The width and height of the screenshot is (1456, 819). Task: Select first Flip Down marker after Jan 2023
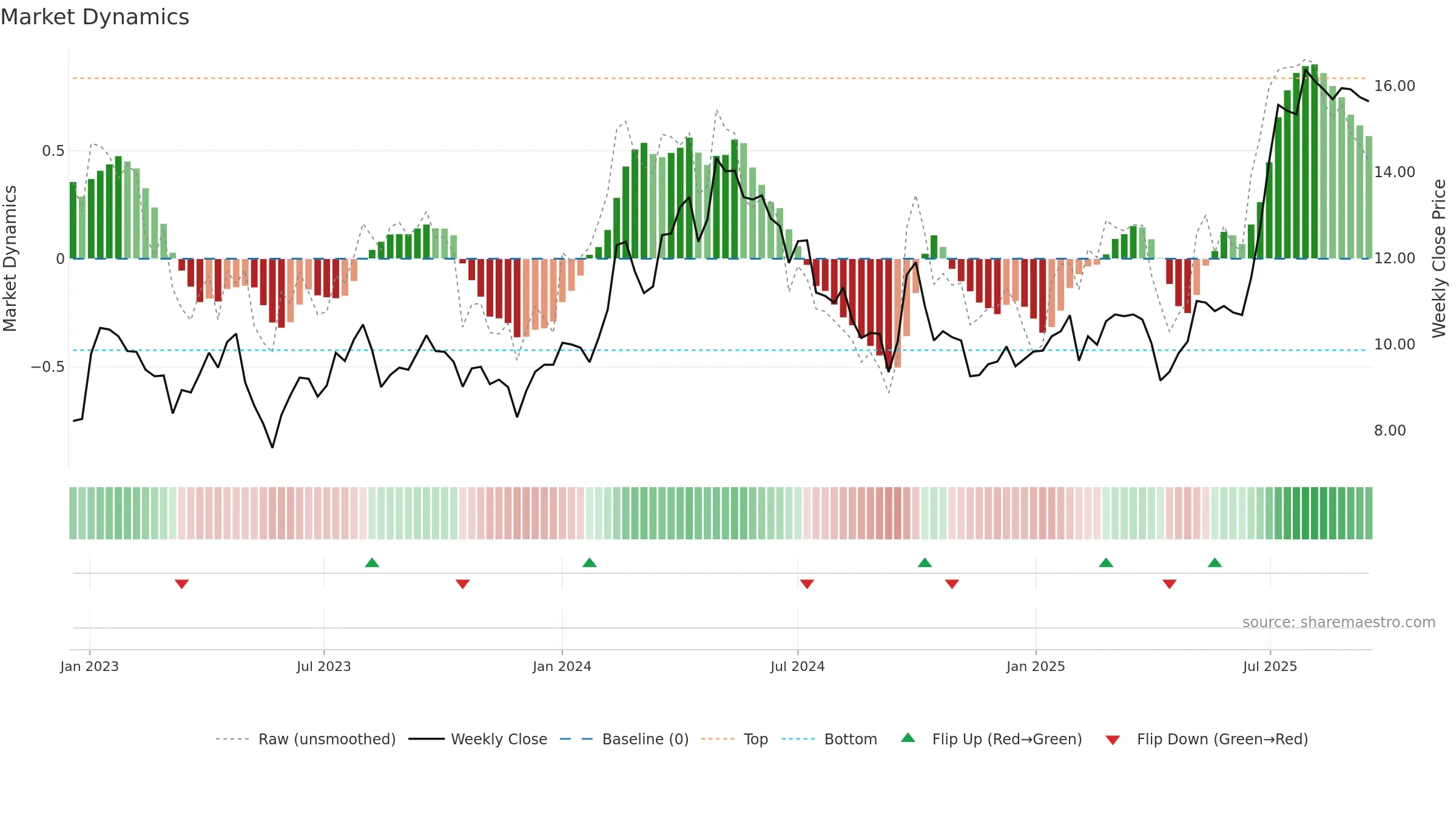[182, 584]
